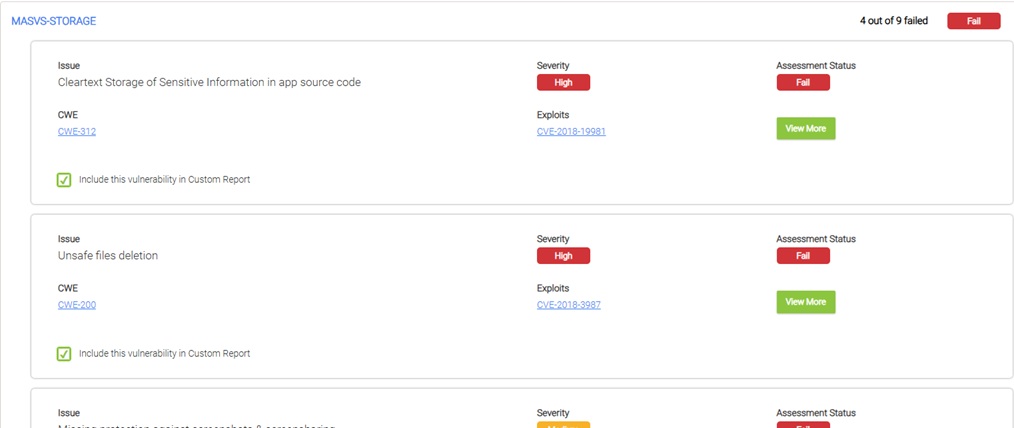Collapse the MASVS-STORAGE section header
Screen dimensions: 1014x428
coord(54,20)
